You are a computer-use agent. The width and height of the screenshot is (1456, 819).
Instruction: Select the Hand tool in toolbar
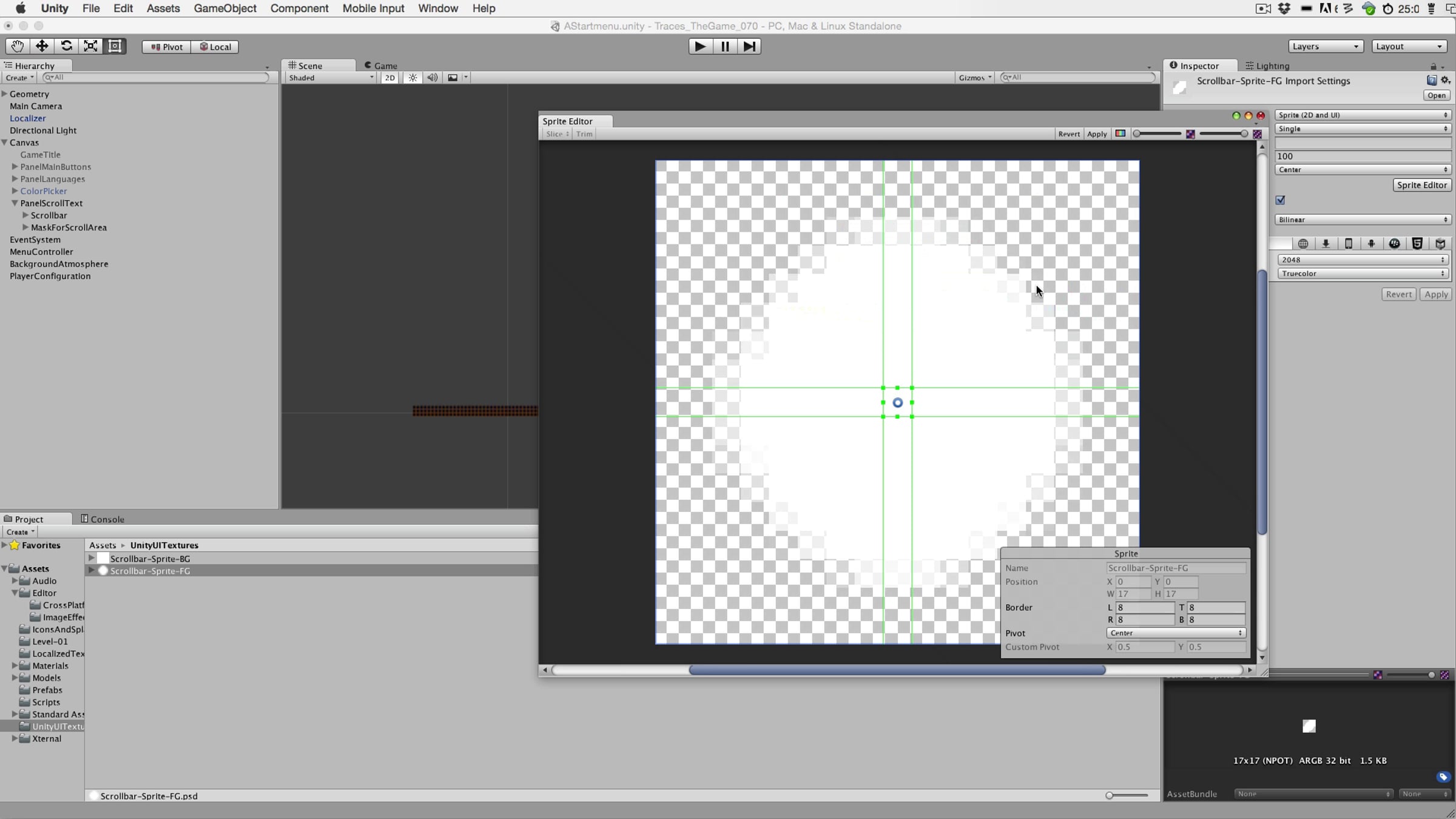coord(17,46)
